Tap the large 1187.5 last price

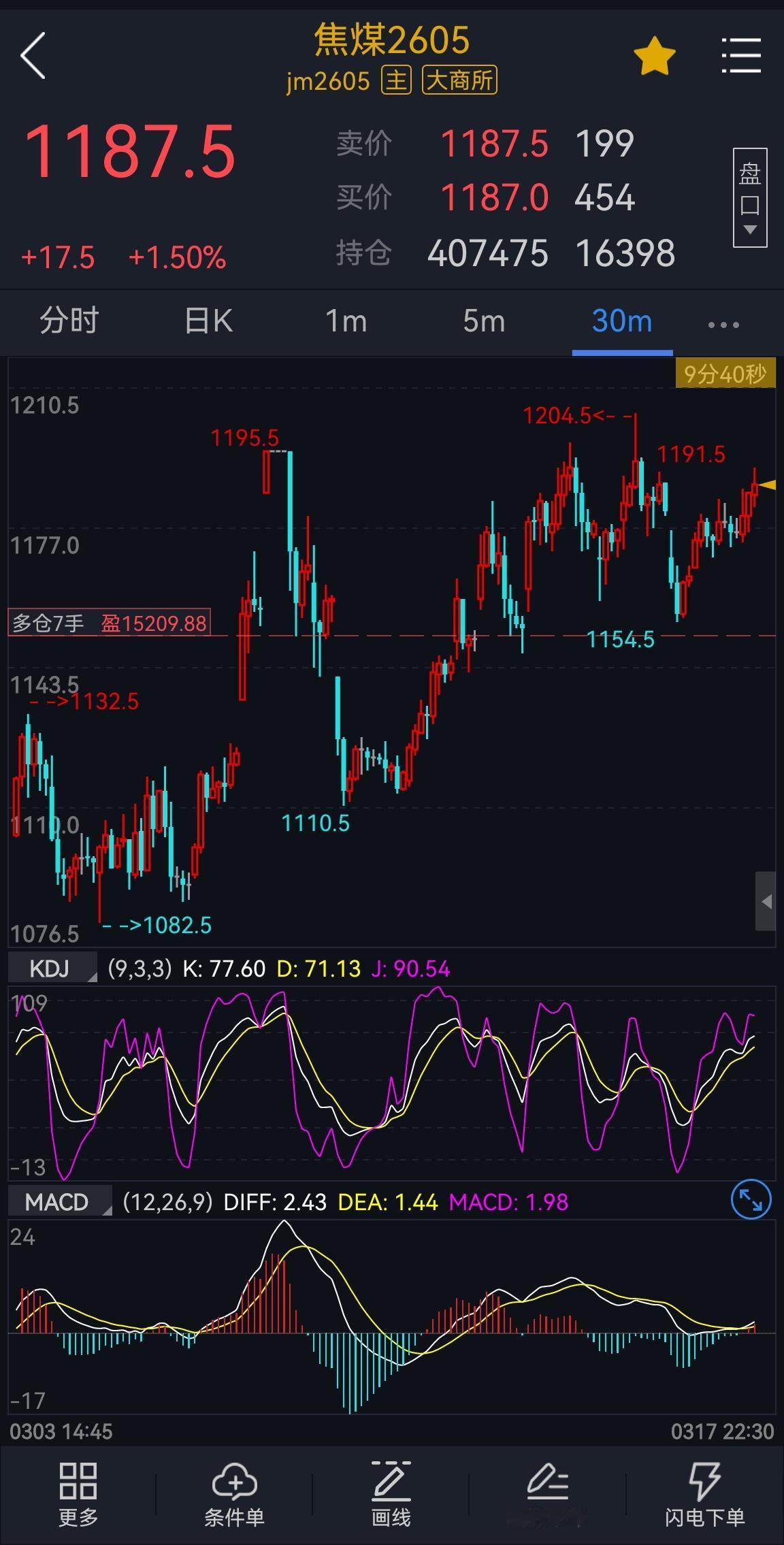(129, 151)
